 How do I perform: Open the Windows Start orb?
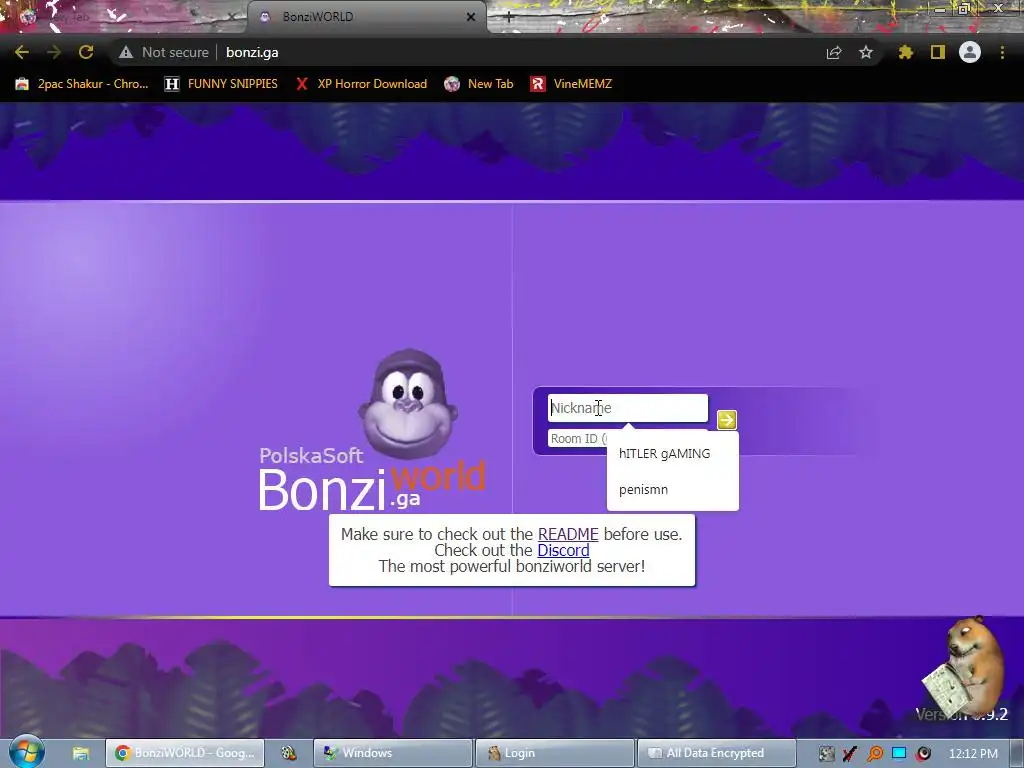26,752
